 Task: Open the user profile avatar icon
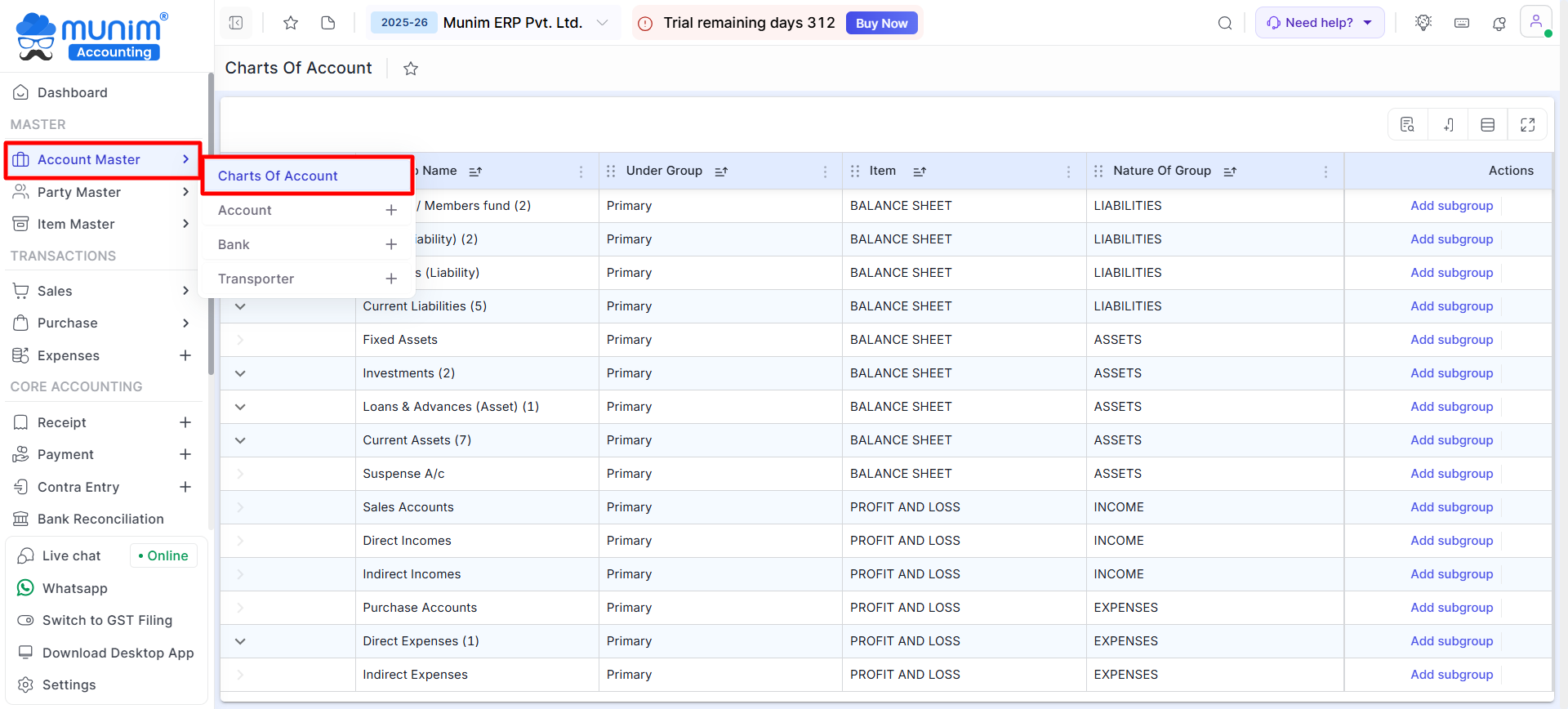[x=1535, y=22]
